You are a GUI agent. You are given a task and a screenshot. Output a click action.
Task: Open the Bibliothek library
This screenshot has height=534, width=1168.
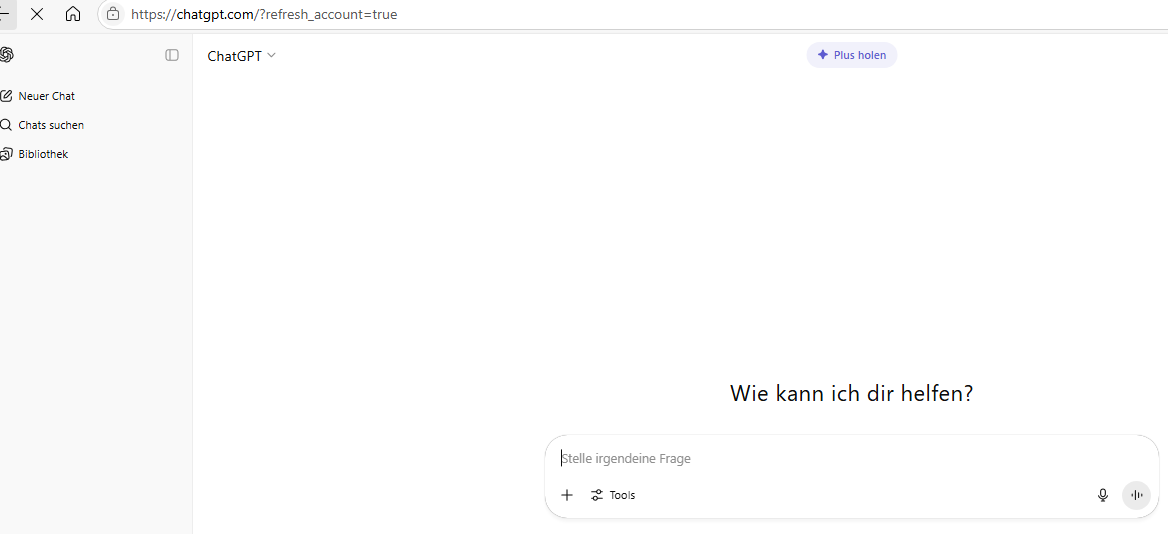tap(34, 154)
